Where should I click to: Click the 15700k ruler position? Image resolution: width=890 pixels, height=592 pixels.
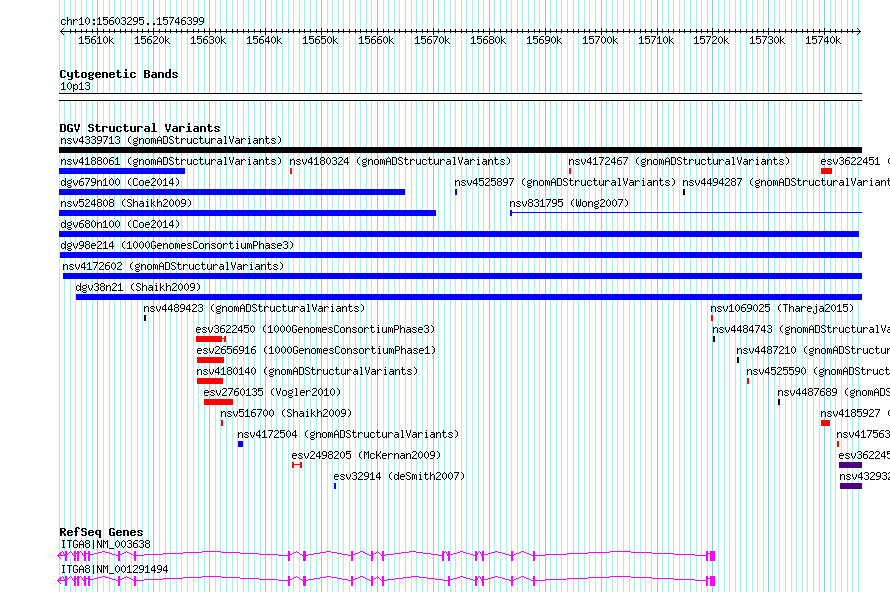point(599,40)
